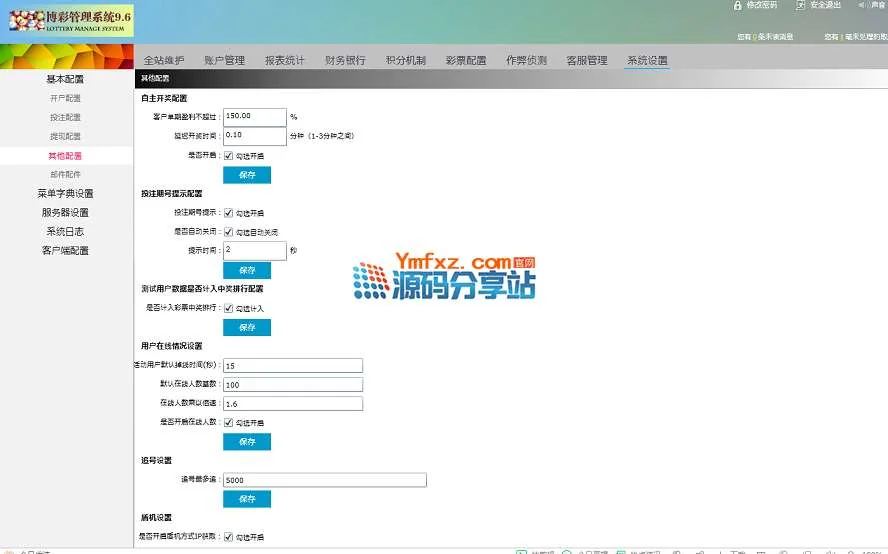Disable the 是否开启在线人数 checkbox
Image resolution: width=888 pixels, height=554 pixels.
point(229,422)
